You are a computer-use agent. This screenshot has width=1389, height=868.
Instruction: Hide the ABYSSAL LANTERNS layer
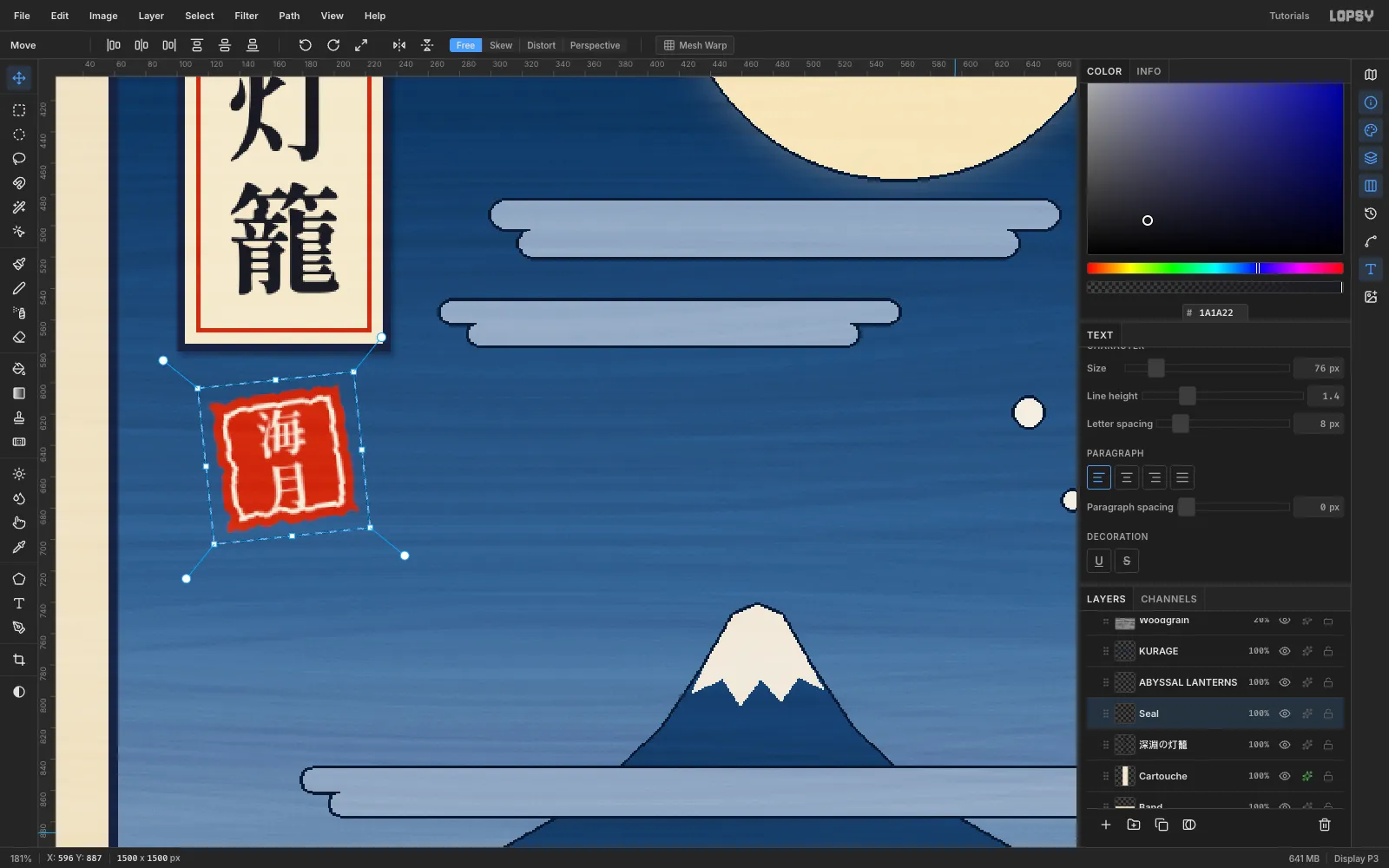pos(1285,682)
